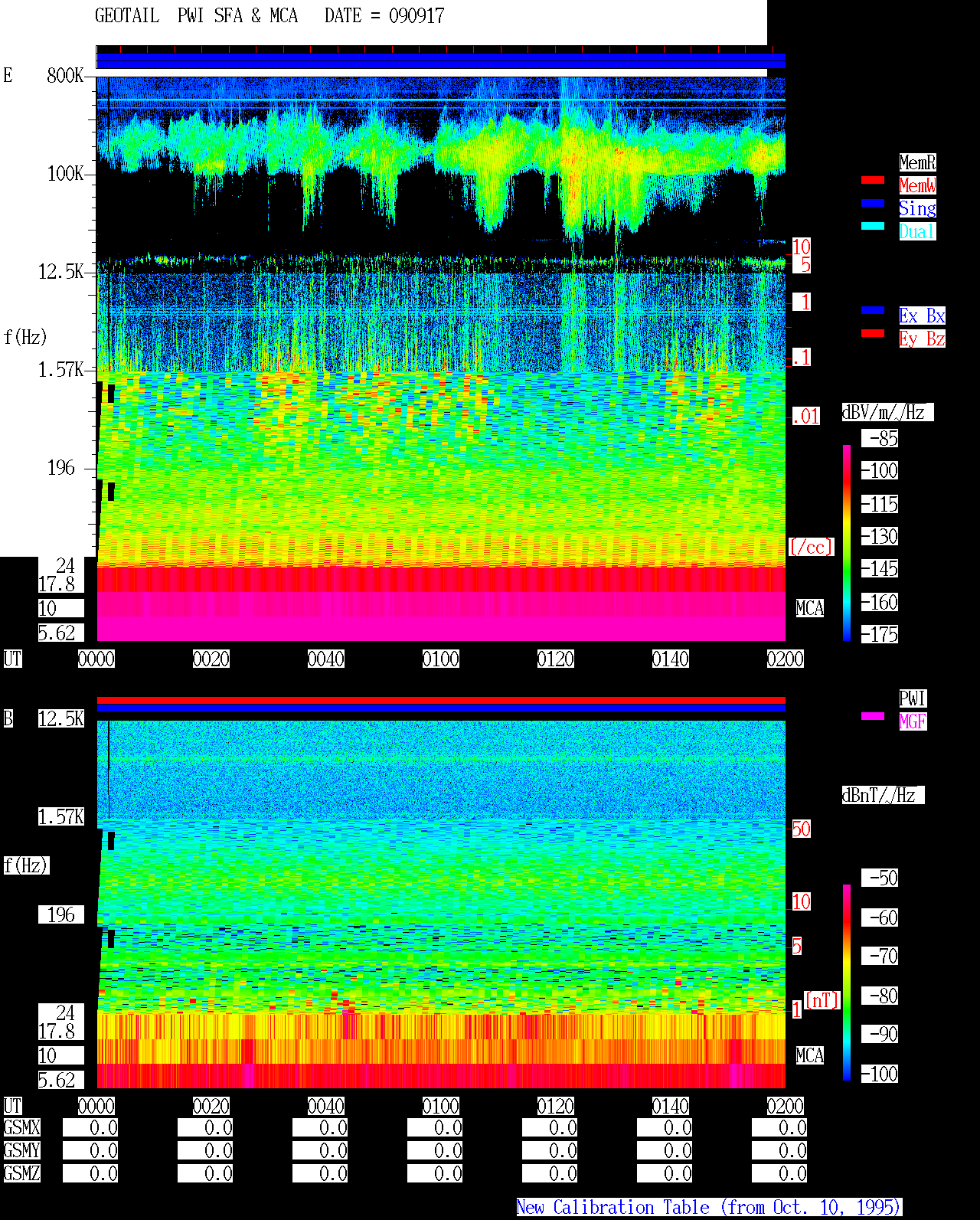Click the -85 electric colorbar value
Screen dimensions: 980x1220
tap(880, 439)
